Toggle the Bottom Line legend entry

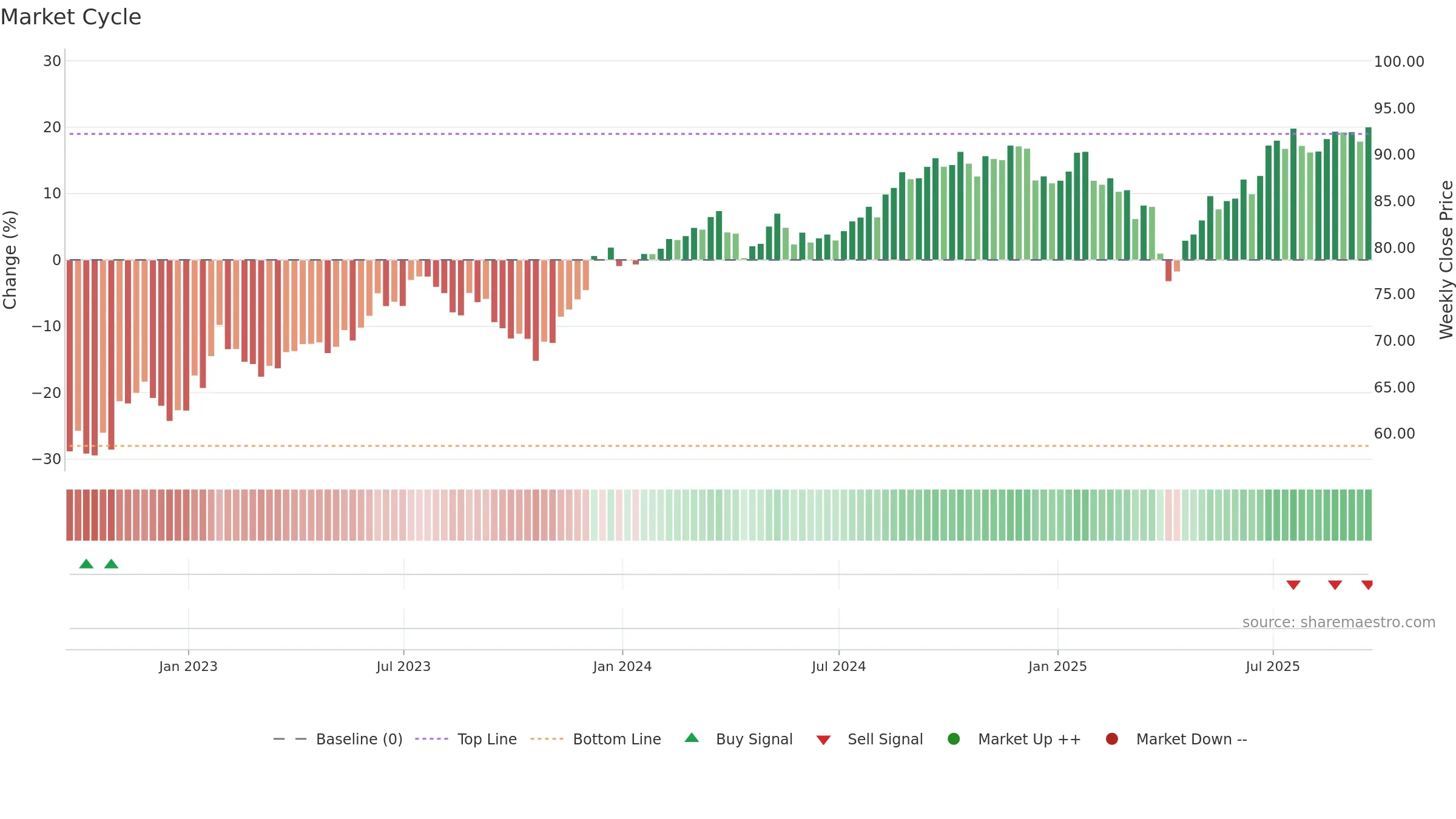point(596,739)
